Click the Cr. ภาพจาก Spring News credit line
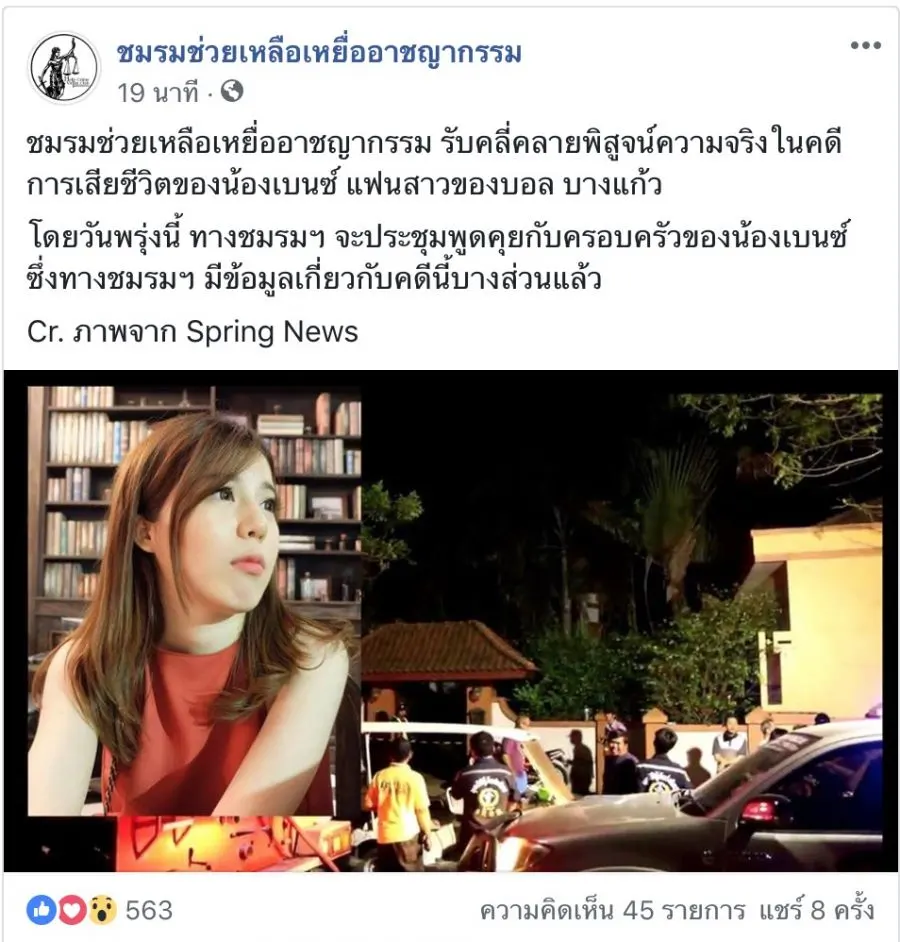The width and height of the screenshot is (900, 942). point(192,332)
